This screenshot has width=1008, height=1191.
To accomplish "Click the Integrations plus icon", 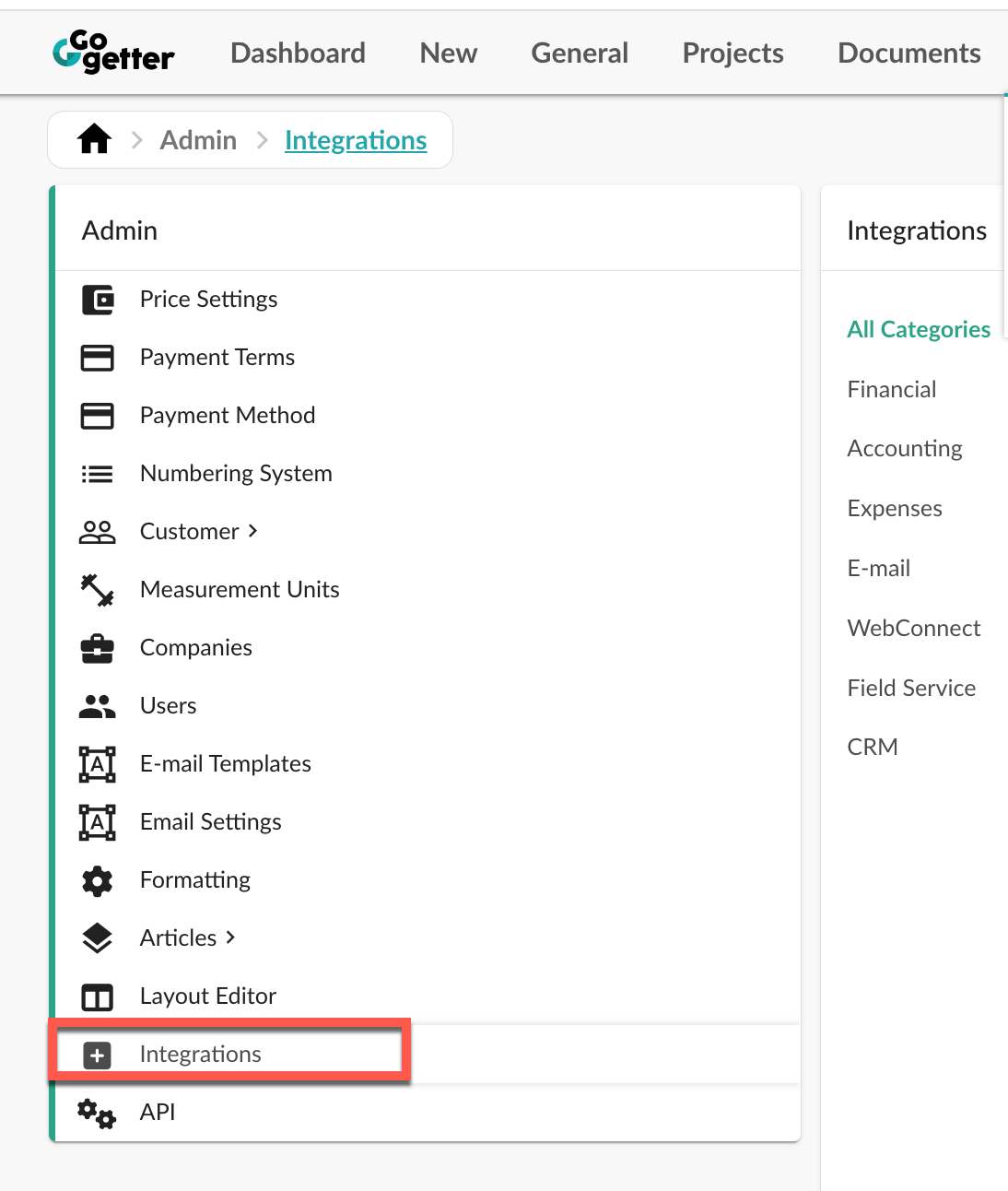I will coord(98,1055).
